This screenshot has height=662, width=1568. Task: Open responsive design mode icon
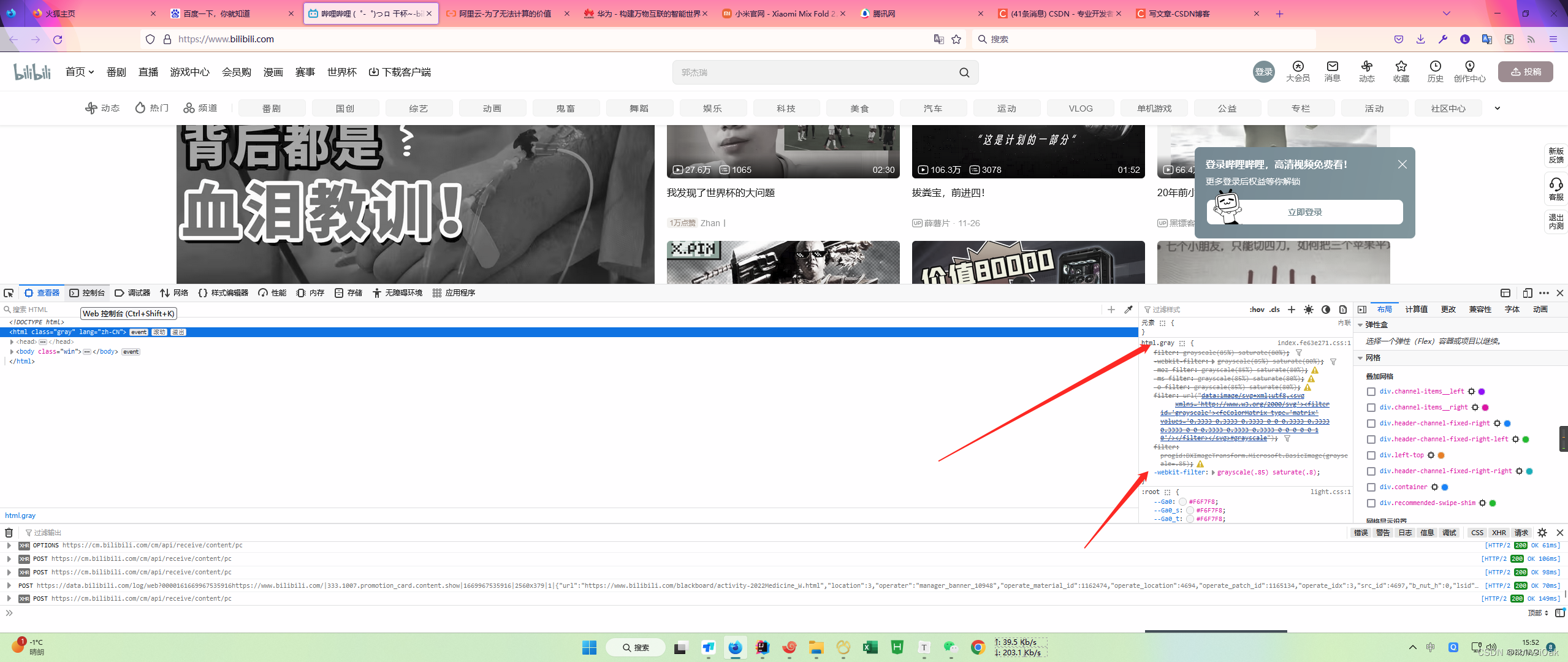[x=1527, y=293]
